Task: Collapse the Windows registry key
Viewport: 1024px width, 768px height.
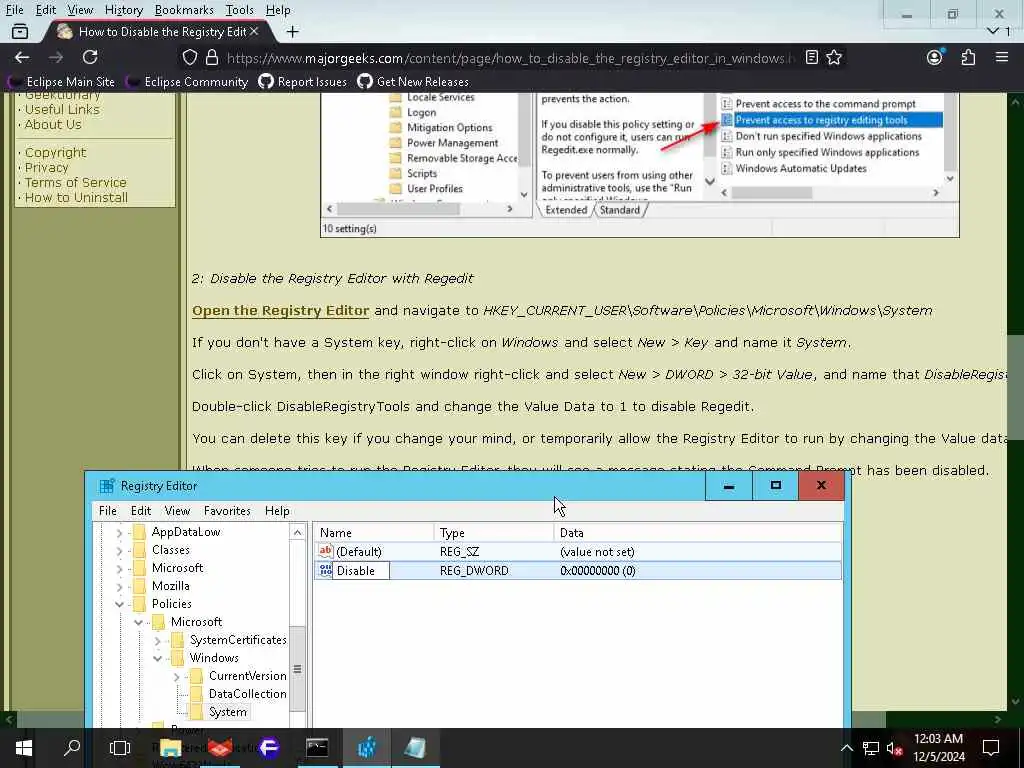Action: [x=157, y=658]
